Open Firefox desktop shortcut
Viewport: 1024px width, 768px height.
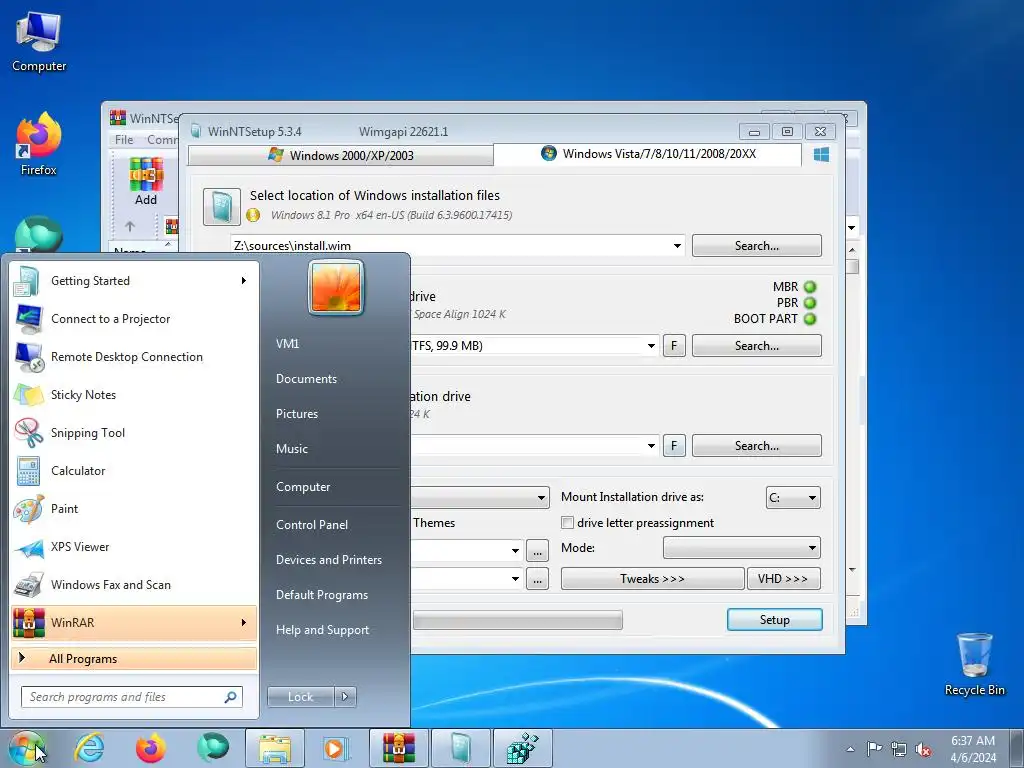[39, 145]
